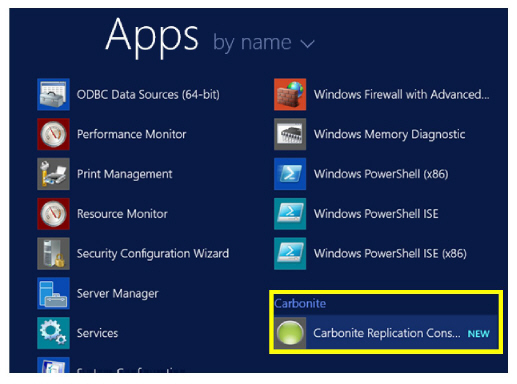Click the Windows PowerShell ISE (x86) icon
The image size is (517, 384).
[x=290, y=253]
